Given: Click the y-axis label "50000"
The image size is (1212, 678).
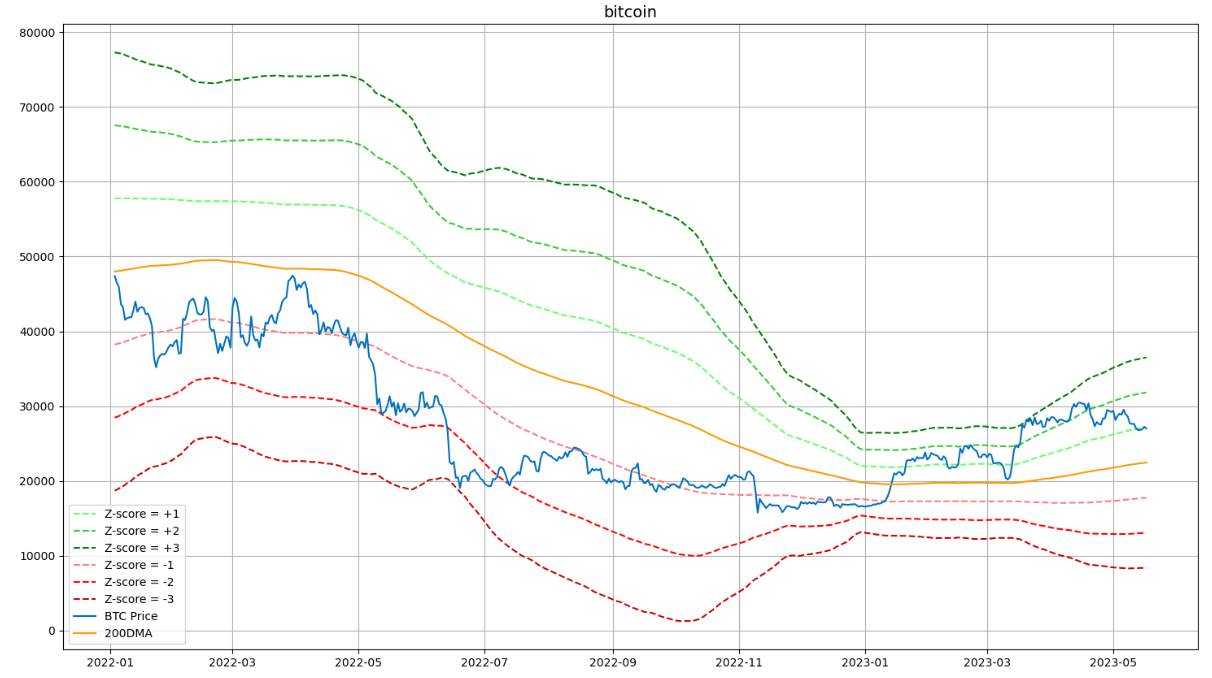Looking at the screenshot, I should [x=37, y=257].
